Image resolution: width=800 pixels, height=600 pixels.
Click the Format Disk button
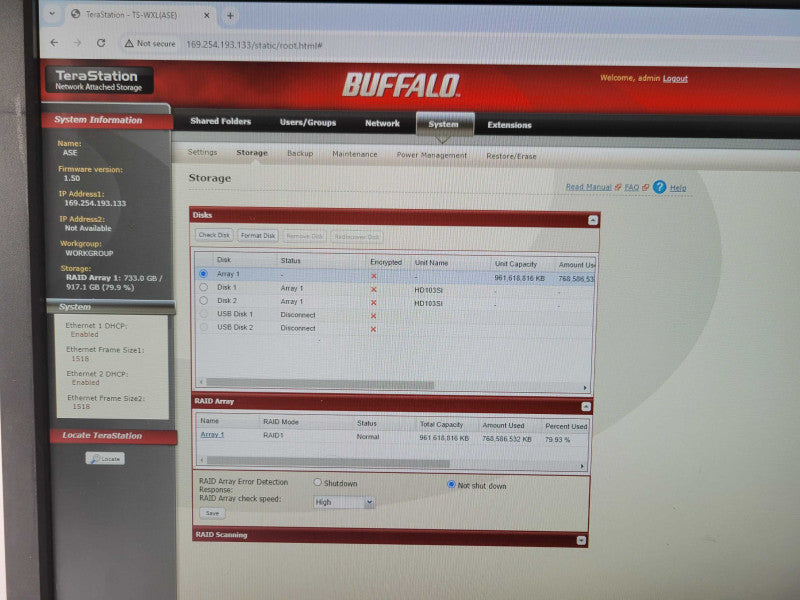point(258,236)
